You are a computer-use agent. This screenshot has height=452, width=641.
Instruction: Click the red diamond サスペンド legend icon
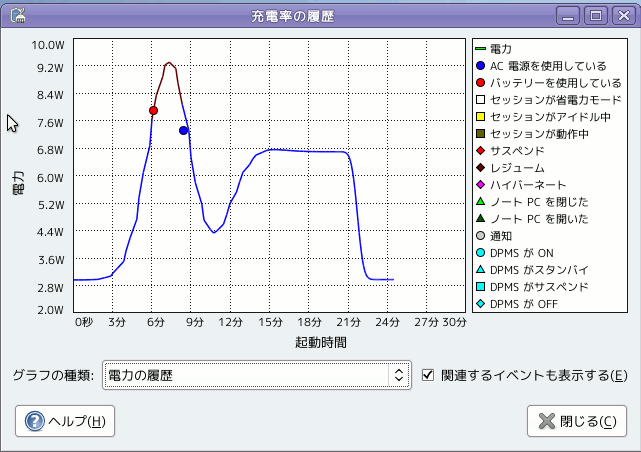pos(481,151)
